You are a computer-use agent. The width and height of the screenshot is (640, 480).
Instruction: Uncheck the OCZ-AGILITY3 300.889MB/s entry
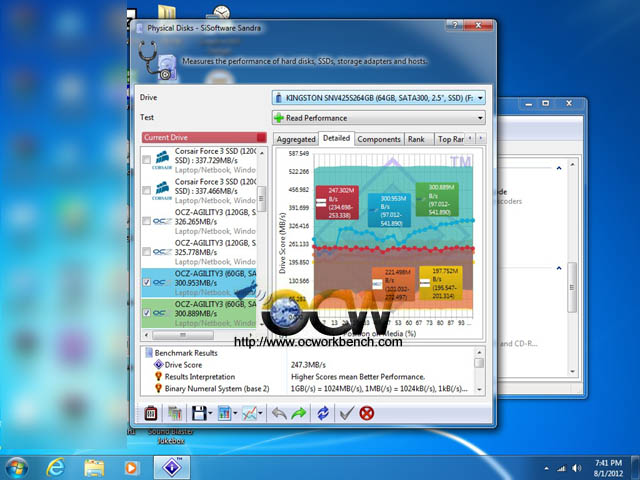pyautogui.click(x=146, y=313)
